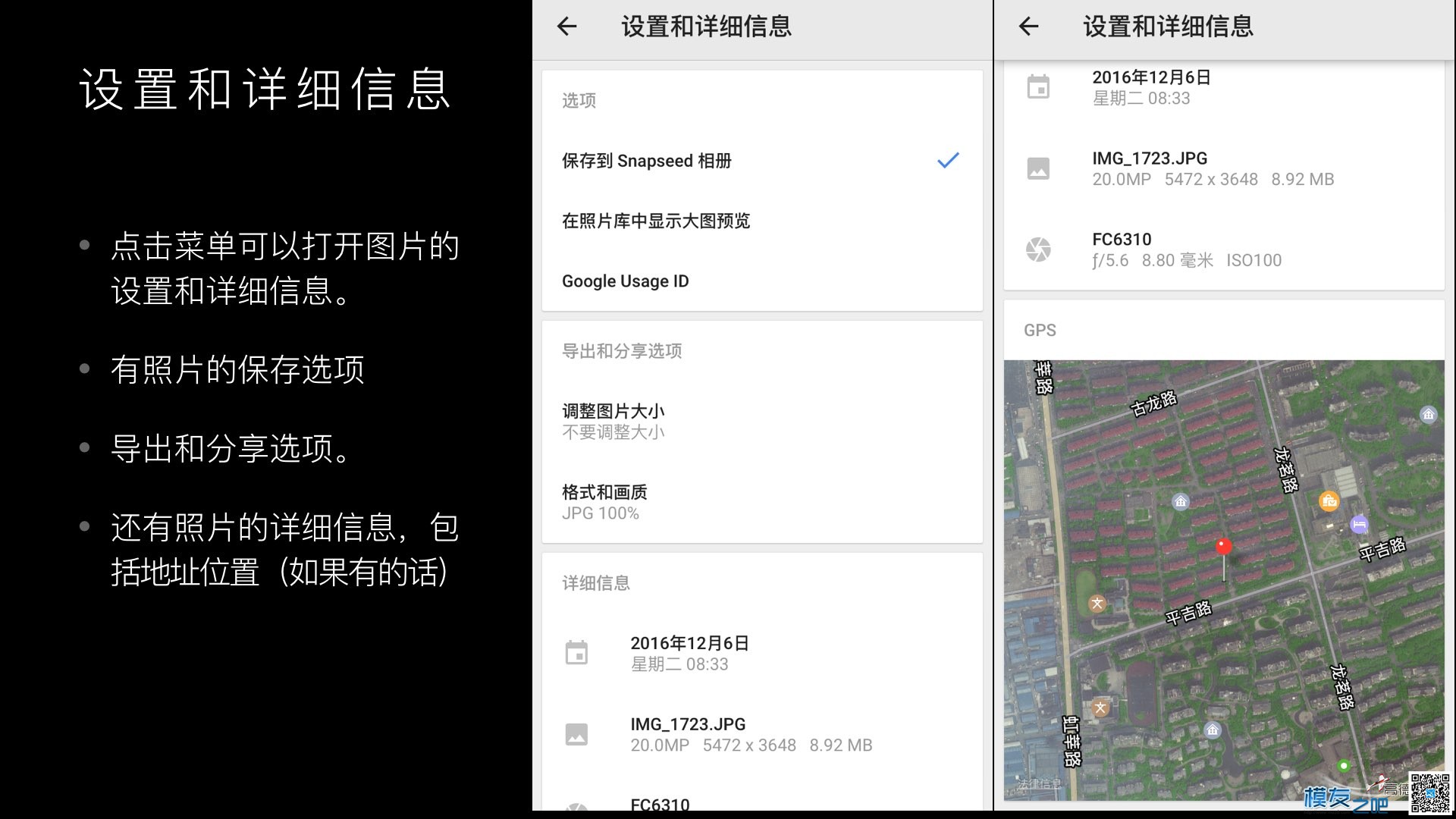Click the image file icon next to IMG_1723.JPG

pos(579,734)
